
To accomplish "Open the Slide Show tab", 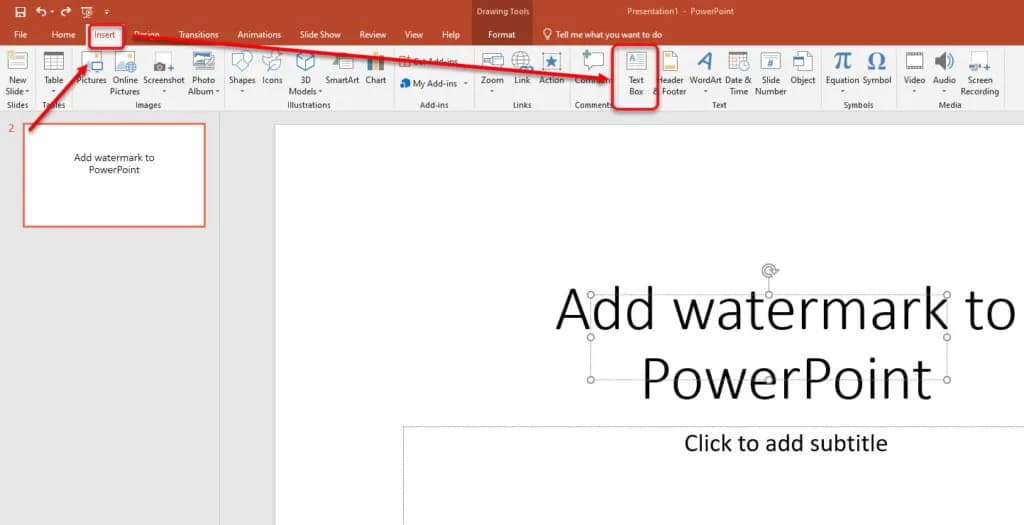I will [320, 34].
